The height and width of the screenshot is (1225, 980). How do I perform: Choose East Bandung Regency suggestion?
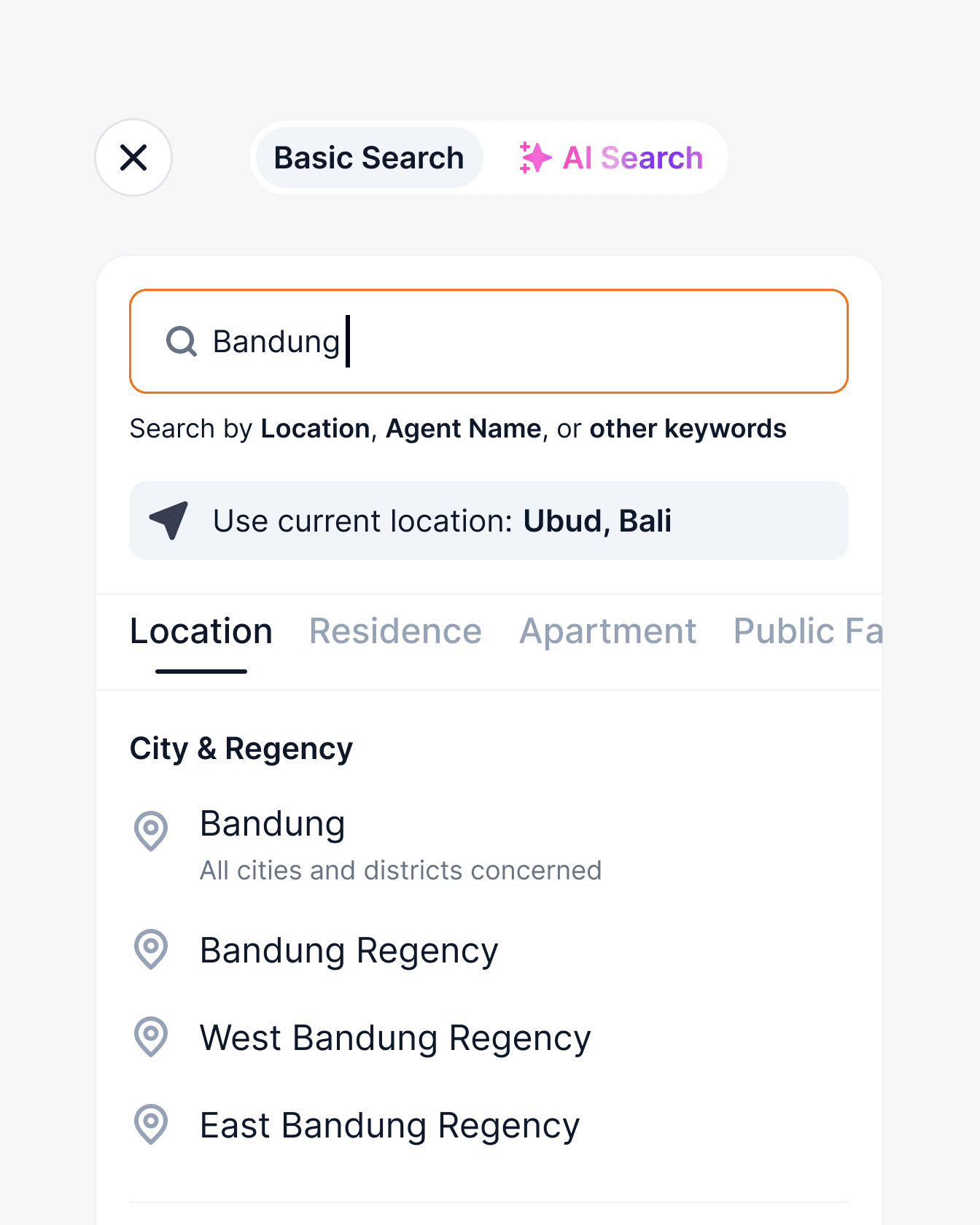[x=389, y=1126]
